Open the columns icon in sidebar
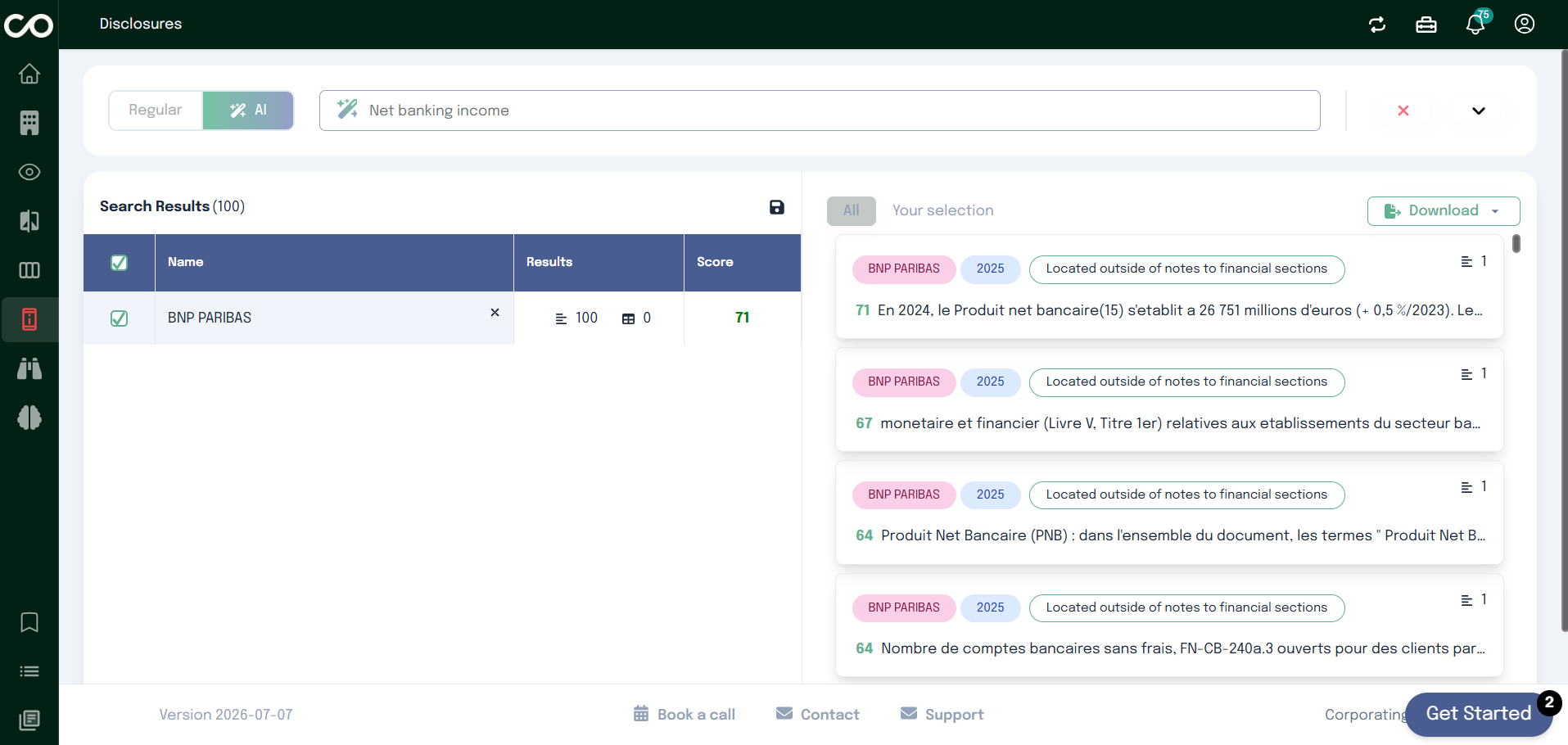 (29, 270)
